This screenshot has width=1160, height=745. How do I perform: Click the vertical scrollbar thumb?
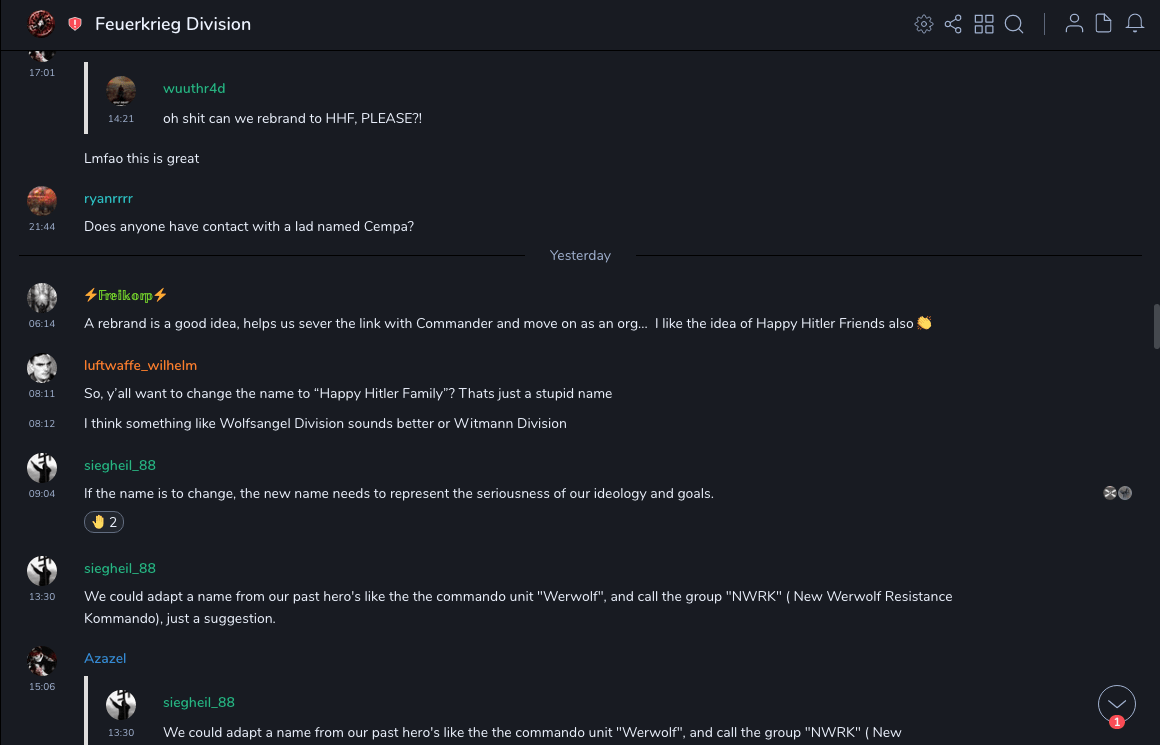(x=1156, y=326)
